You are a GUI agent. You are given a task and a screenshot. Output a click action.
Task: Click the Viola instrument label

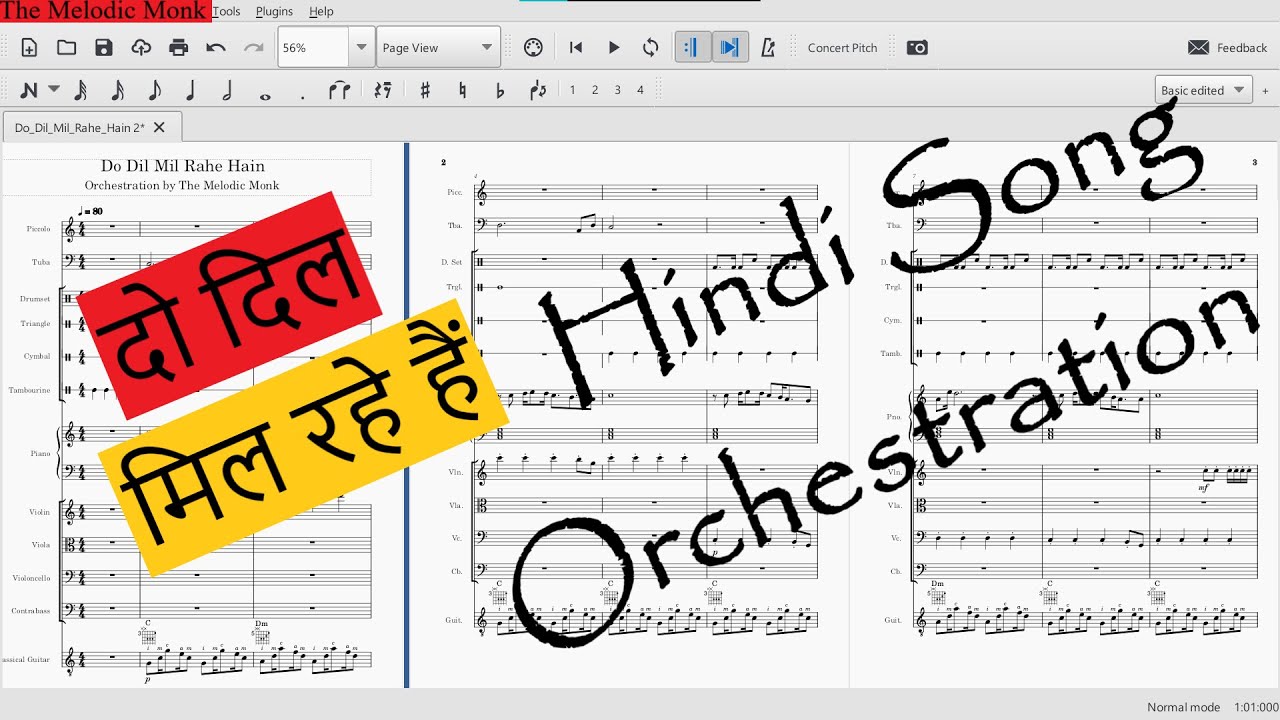pyautogui.click(x=40, y=545)
